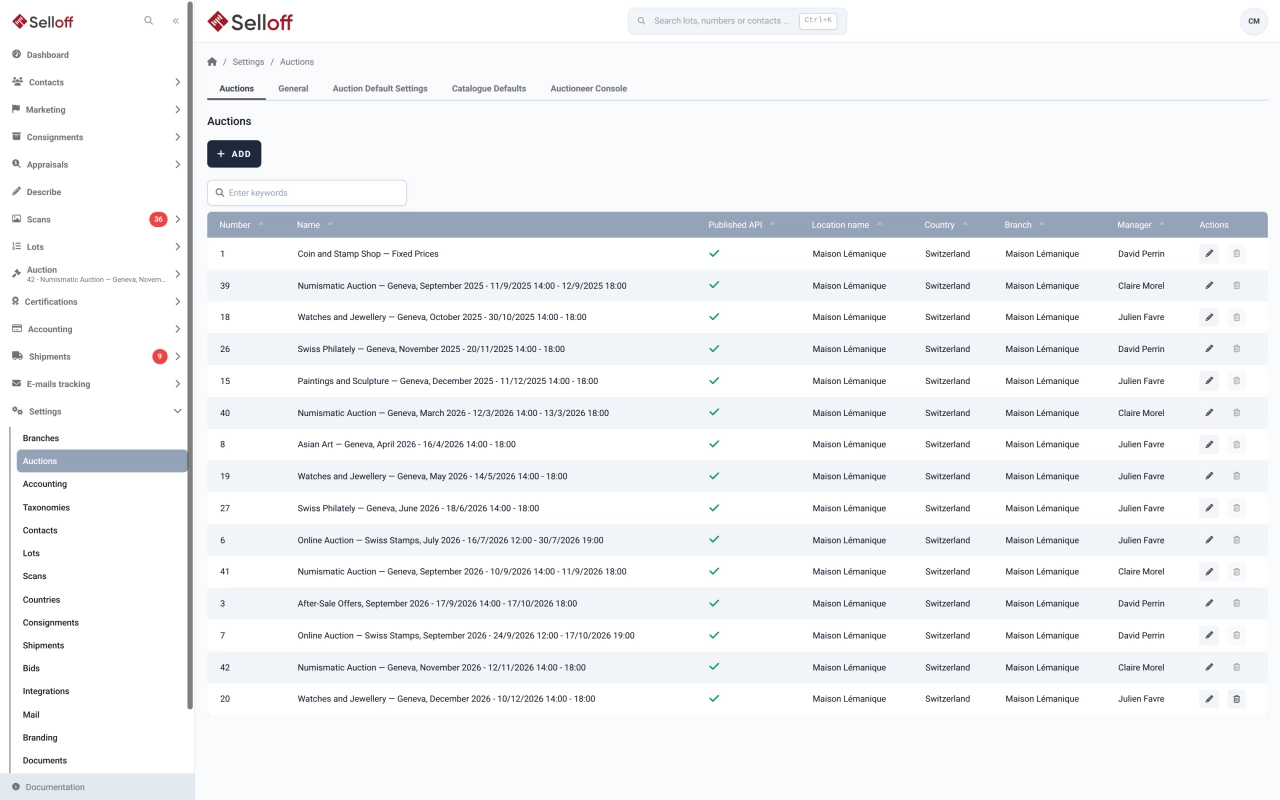Click the Selloff logo in the header

pos(250,21)
